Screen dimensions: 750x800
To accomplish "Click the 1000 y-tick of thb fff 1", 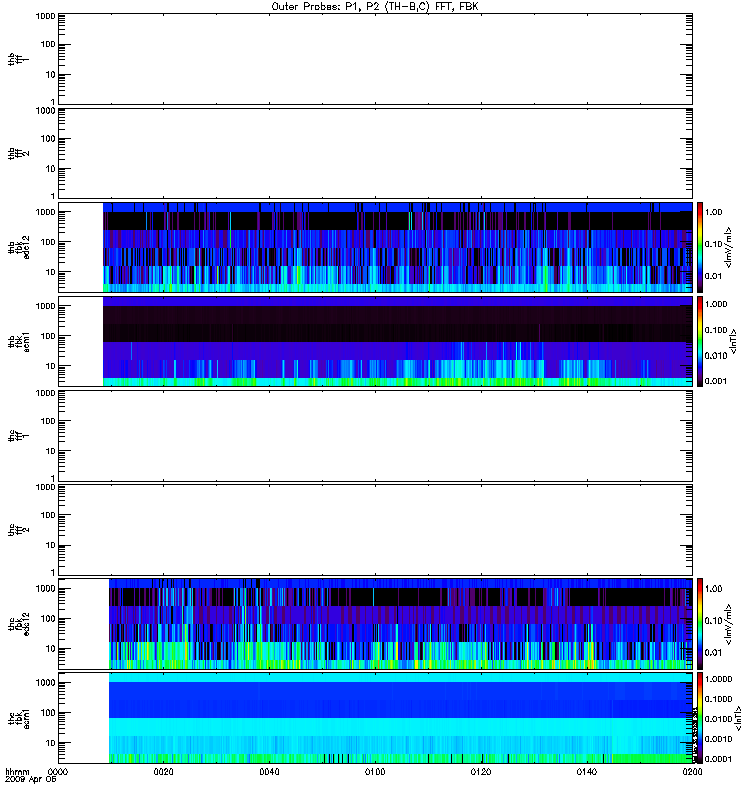I will tap(45, 16).
